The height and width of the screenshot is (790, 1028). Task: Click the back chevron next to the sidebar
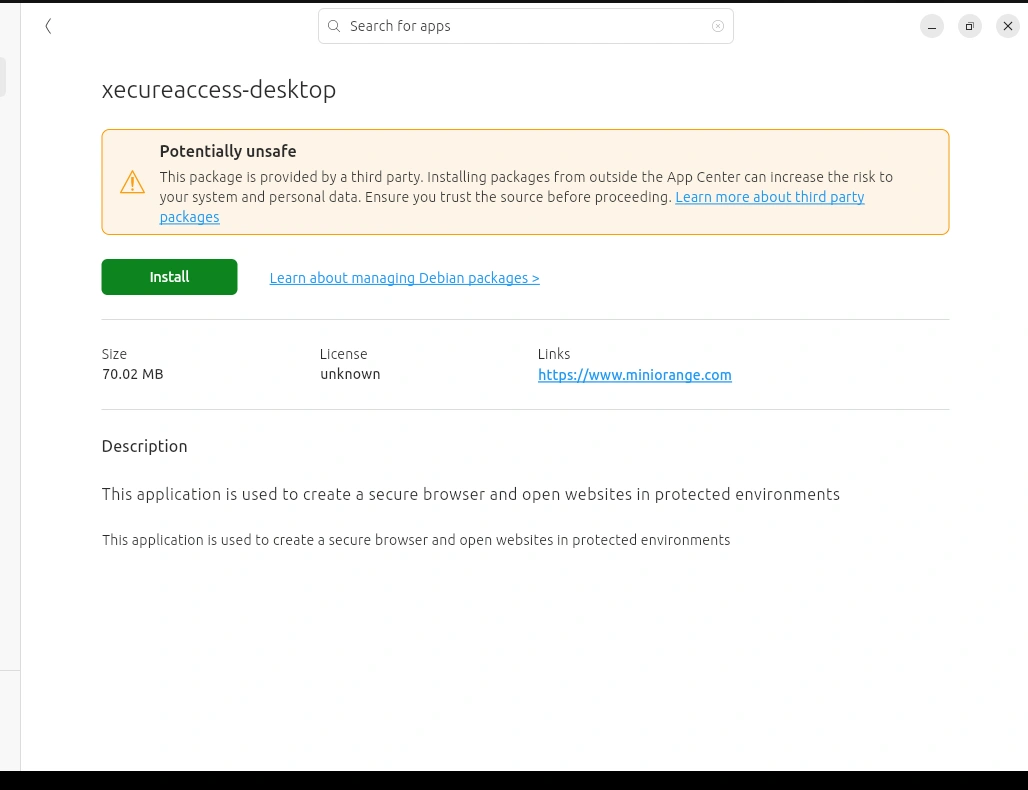click(x=47, y=26)
